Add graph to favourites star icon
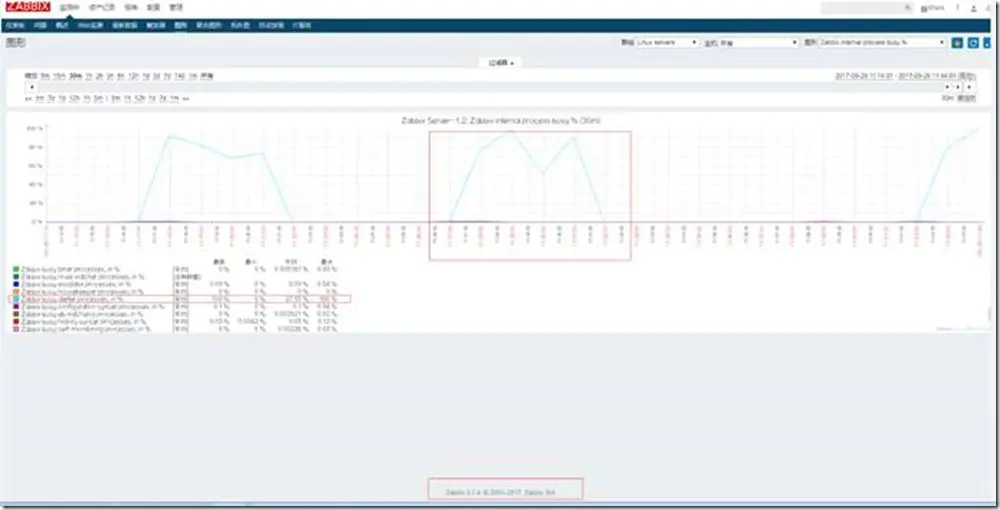The width and height of the screenshot is (1000, 510). [957, 43]
